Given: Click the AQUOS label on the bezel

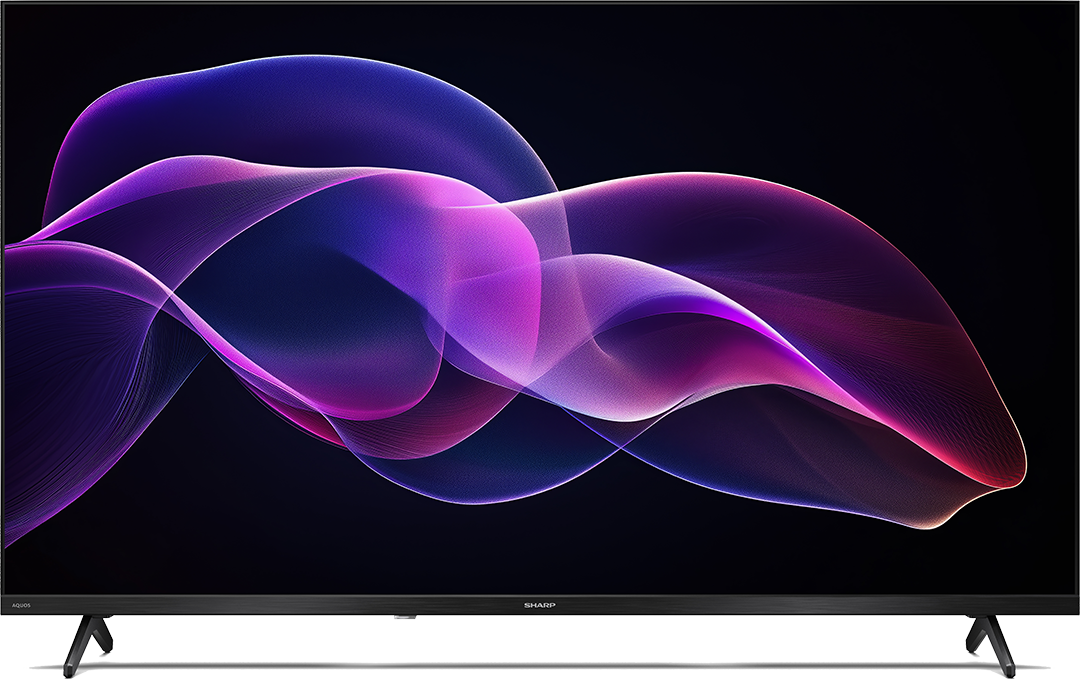Looking at the screenshot, I should click(x=22, y=605).
